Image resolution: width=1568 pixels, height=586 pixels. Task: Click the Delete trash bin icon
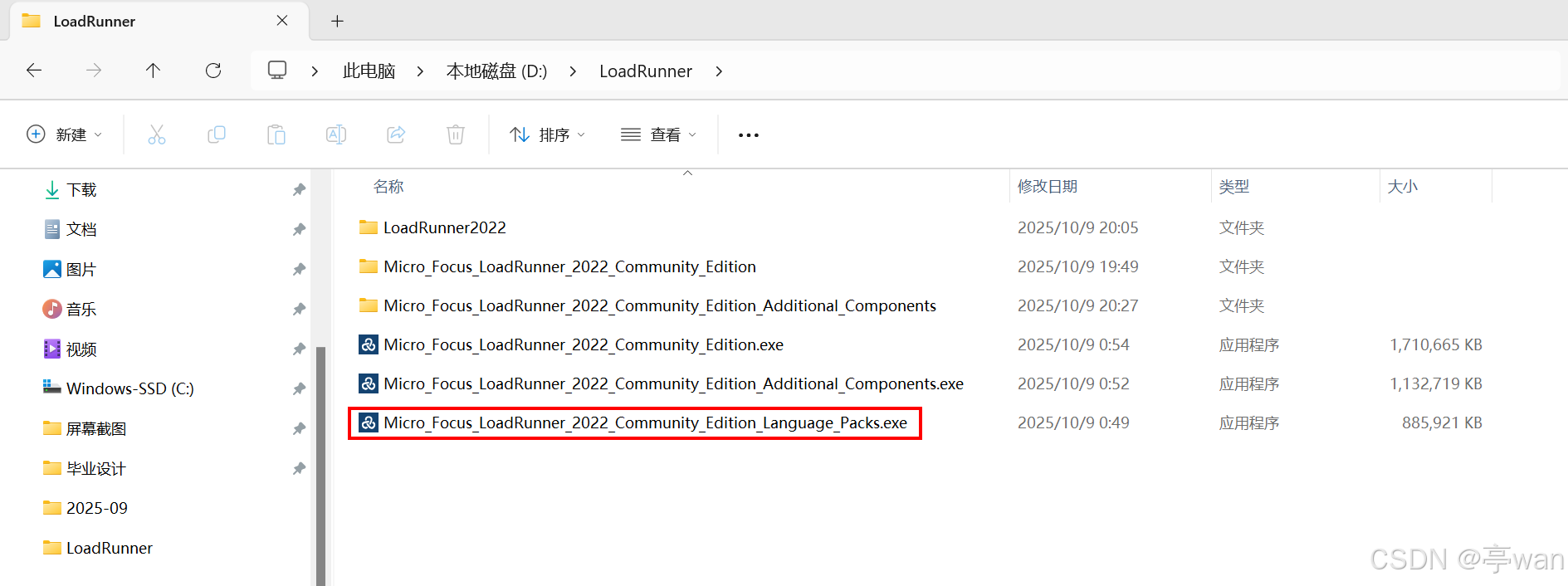pos(456,134)
